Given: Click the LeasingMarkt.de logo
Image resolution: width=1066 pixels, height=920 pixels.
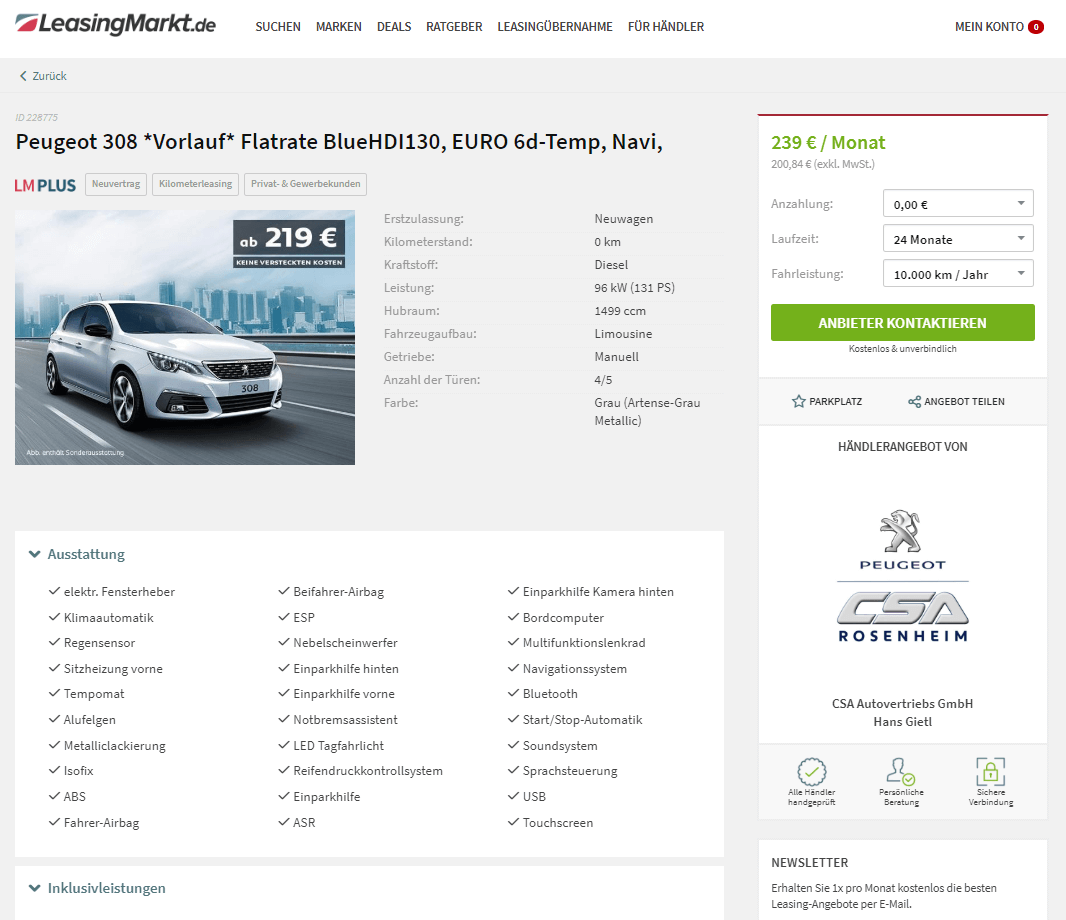Looking at the screenshot, I should (x=115, y=24).
